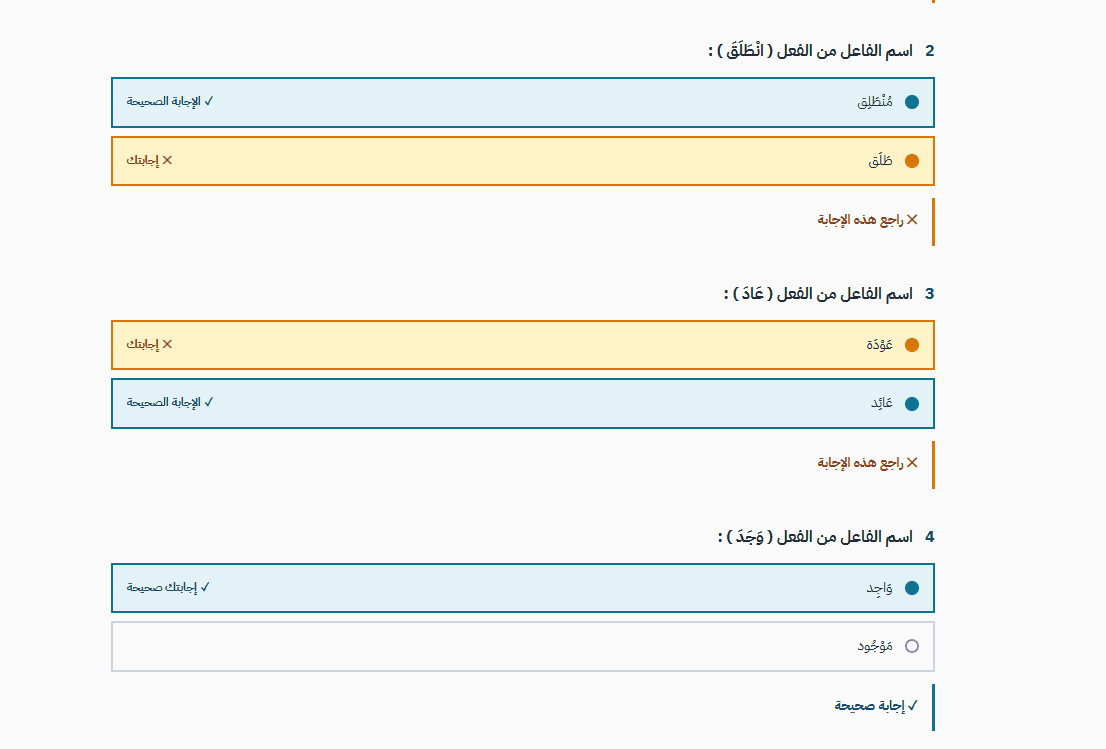Select the radio button for طَلَق
Image resolution: width=1106 pixels, height=749 pixels.
click(x=912, y=162)
